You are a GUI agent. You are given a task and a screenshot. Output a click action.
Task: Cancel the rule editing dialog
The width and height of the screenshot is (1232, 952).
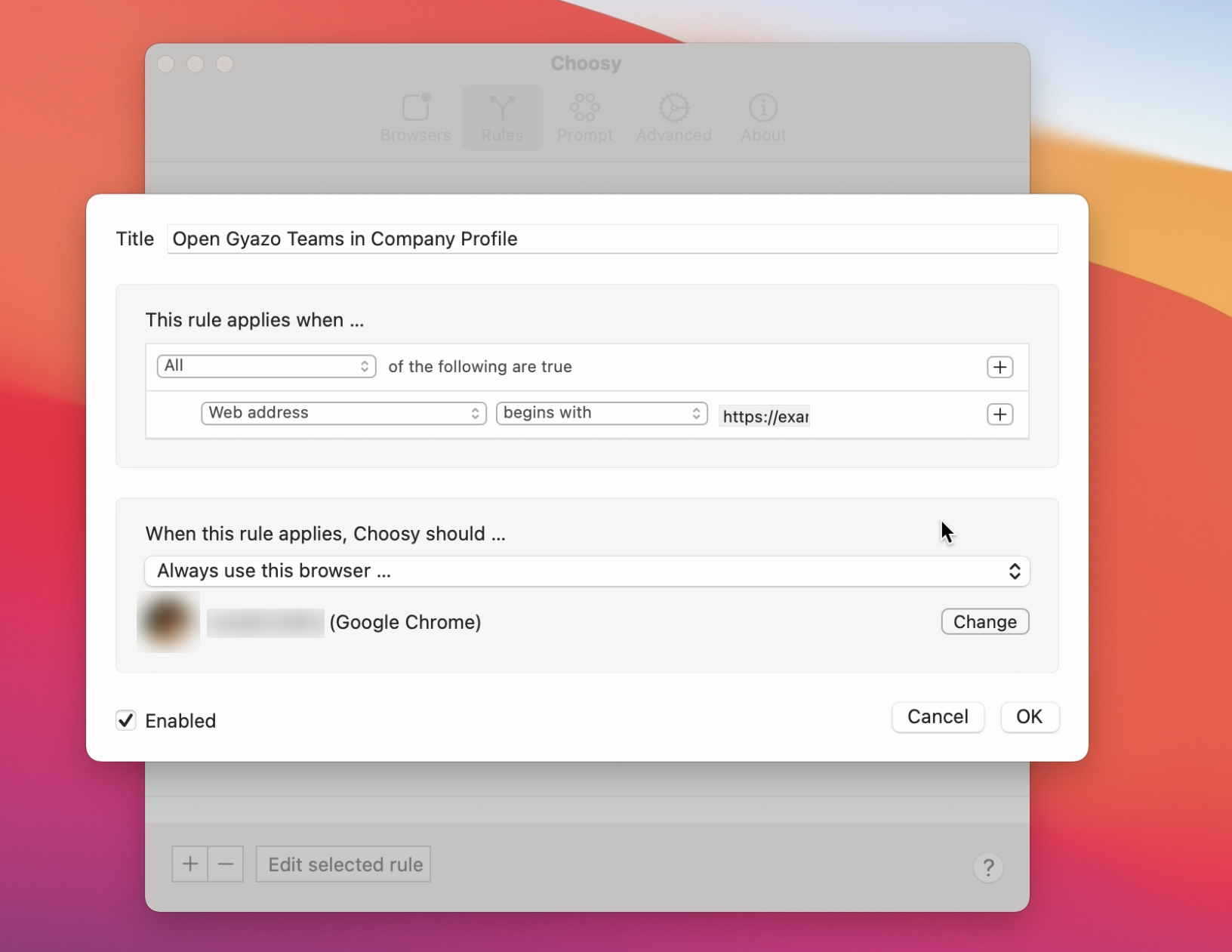click(938, 716)
